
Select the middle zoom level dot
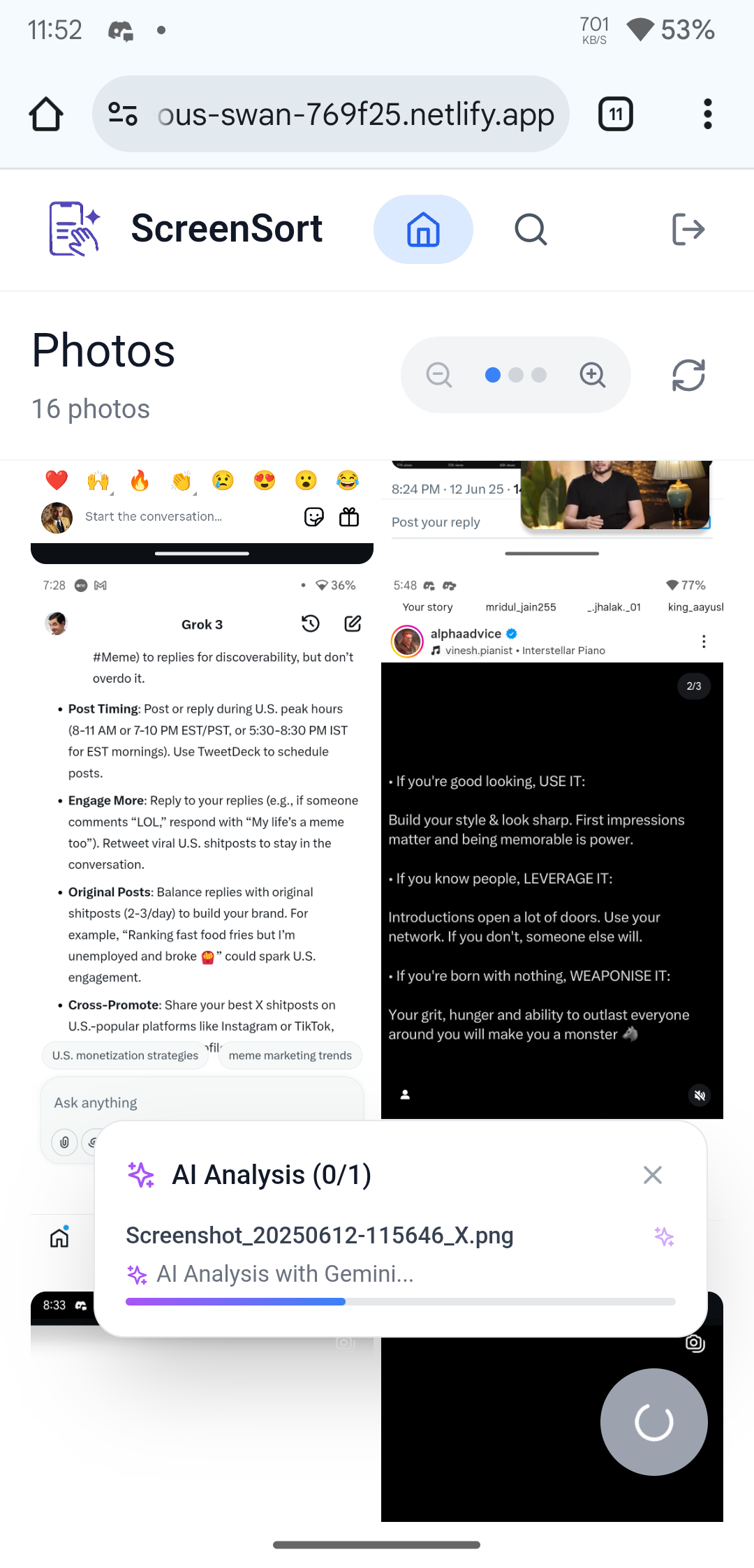(x=516, y=375)
